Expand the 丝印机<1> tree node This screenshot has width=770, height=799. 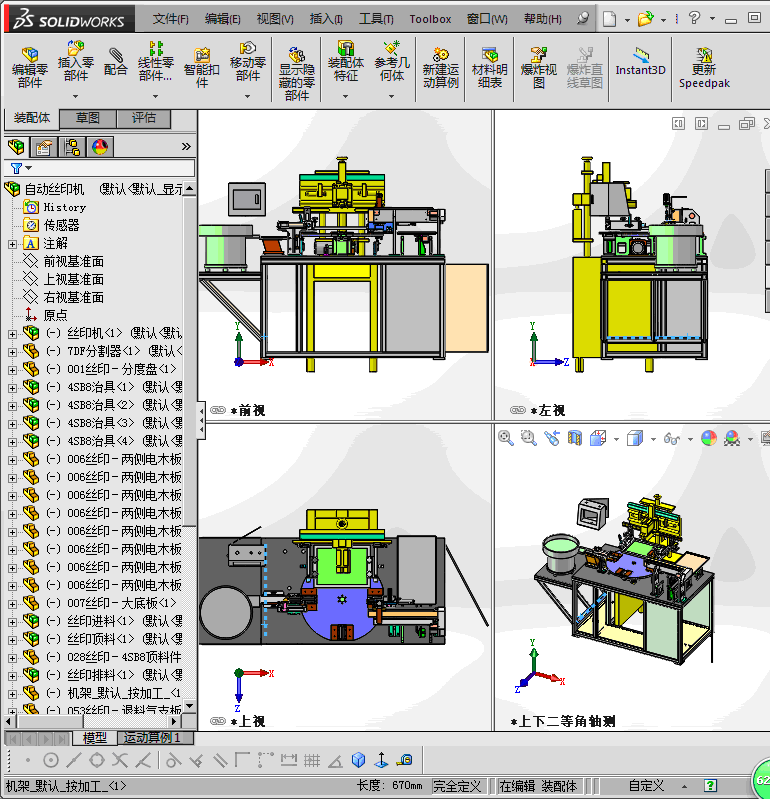click(12, 334)
